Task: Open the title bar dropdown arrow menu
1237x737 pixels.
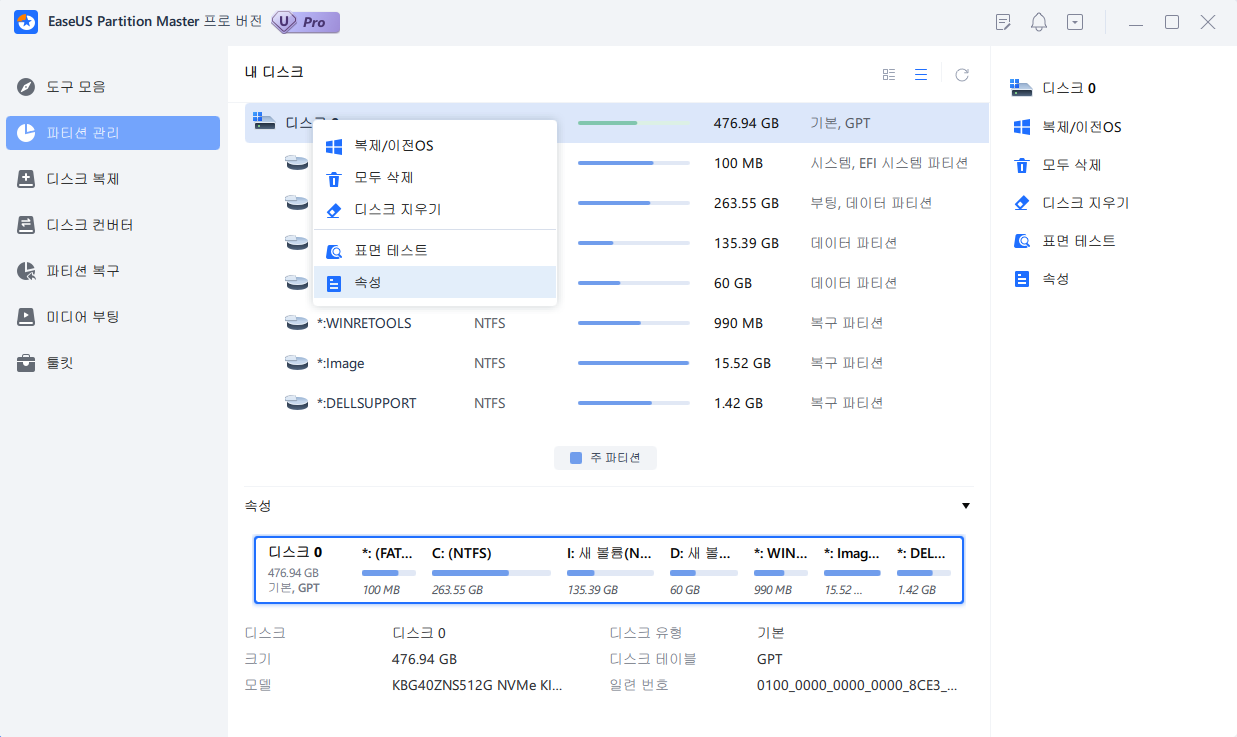Action: coord(1074,21)
